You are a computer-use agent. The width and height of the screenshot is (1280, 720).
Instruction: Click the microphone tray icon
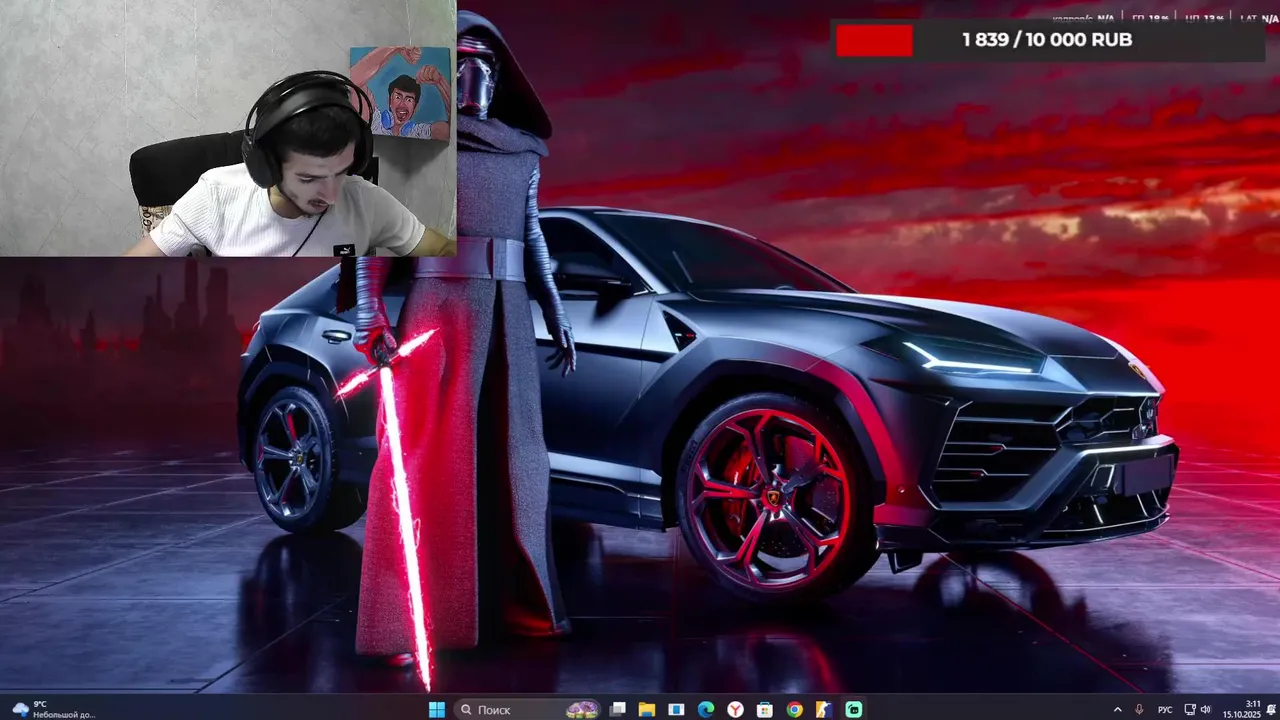tap(1139, 710)
